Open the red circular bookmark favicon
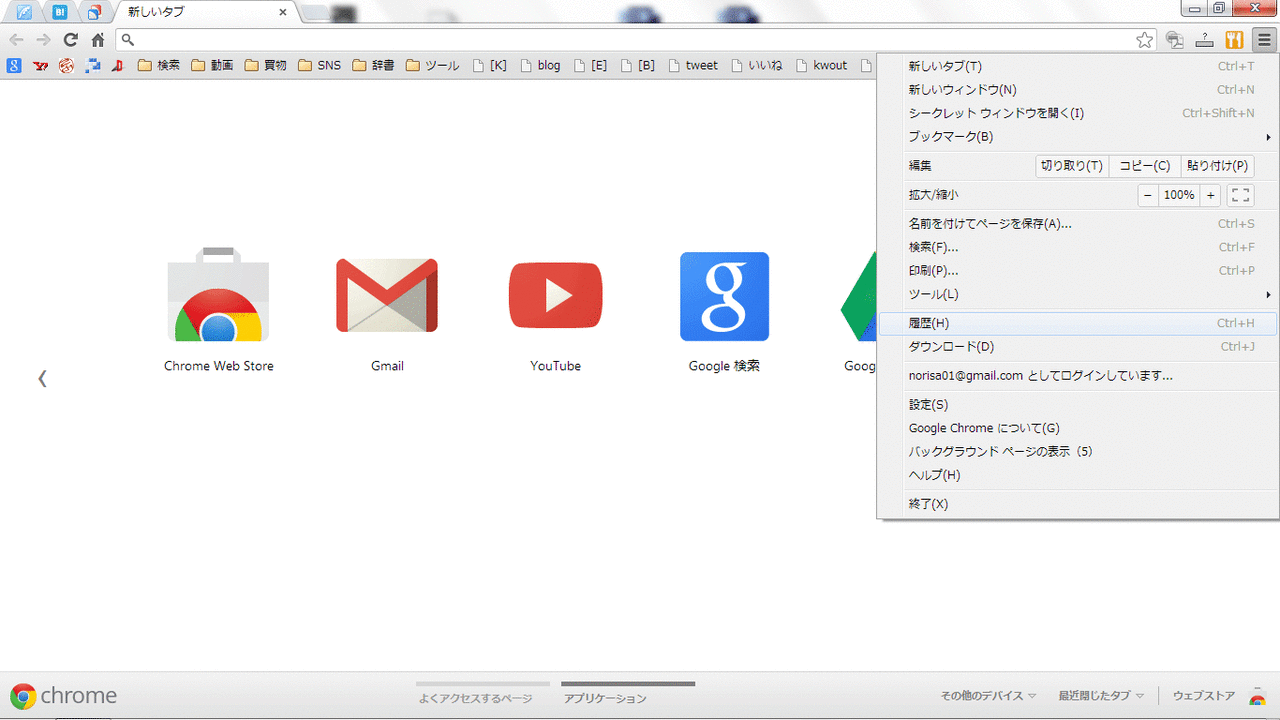Image resolution: width=1280 pixels, height=720 pixels. pyautogui.click(x=67, y=66)
